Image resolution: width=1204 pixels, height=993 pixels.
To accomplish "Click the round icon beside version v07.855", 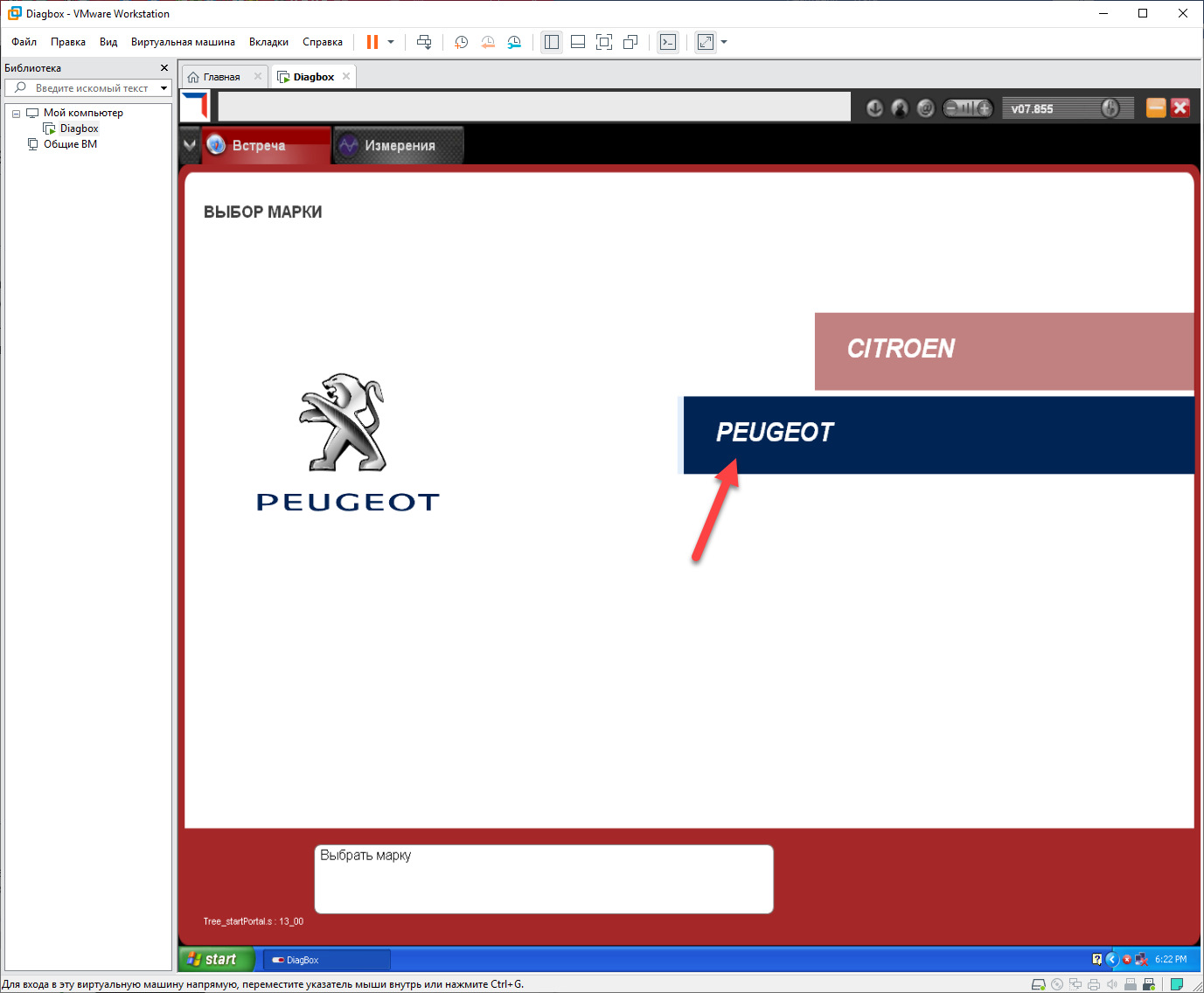I will (x=1110, y=108).
